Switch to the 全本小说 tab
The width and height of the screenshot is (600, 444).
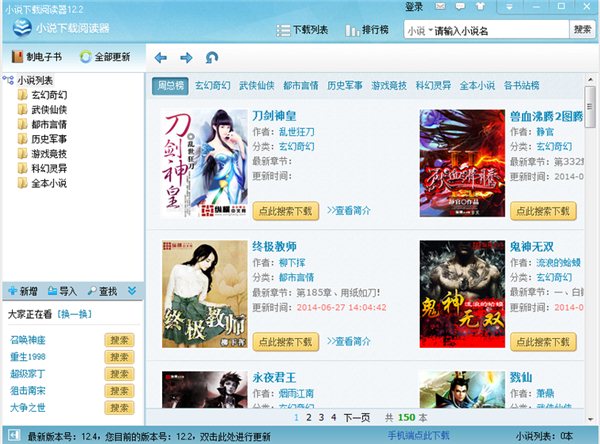pos(477,86)
